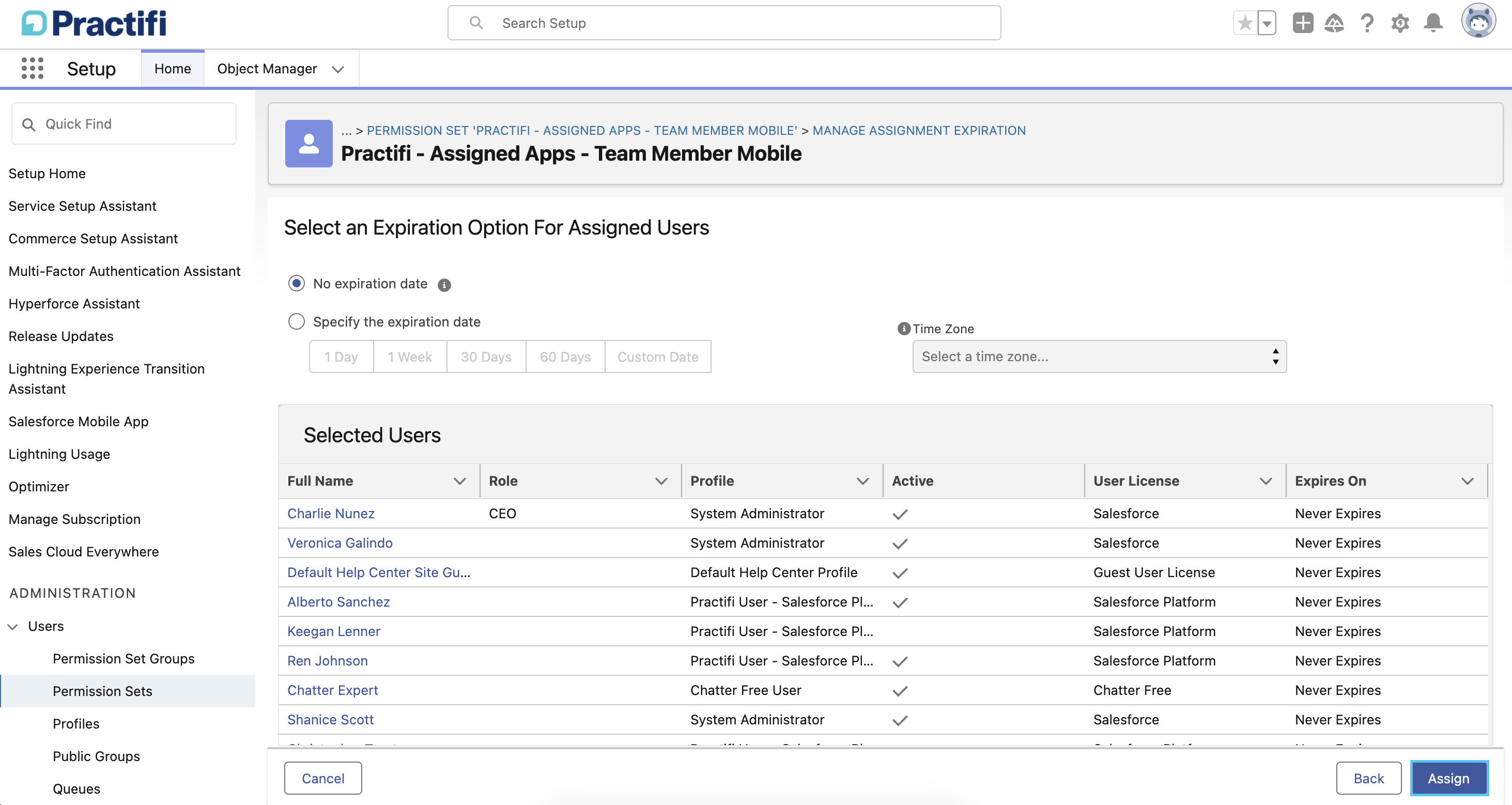Go to Setup Home
The height and width of the screenshot is (805, 1512).
pos(47,174)
